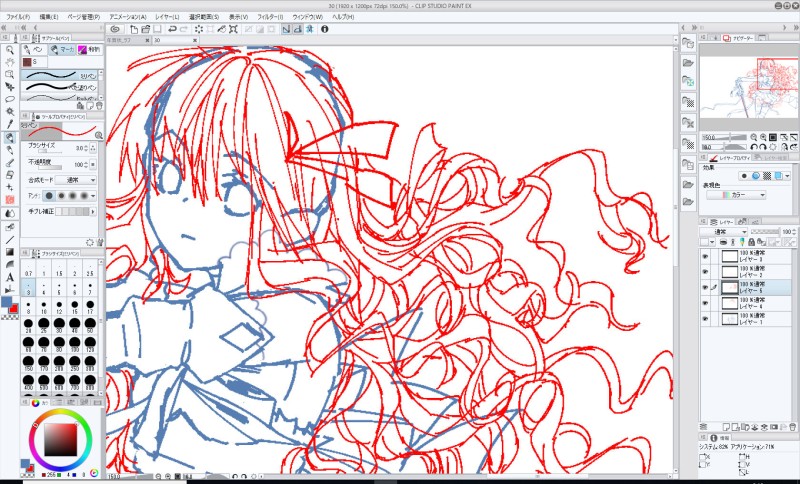Viewport: 800px width, 484px height.
Task: Toggle Border effect in Layer Property
Action: (744, 176)
